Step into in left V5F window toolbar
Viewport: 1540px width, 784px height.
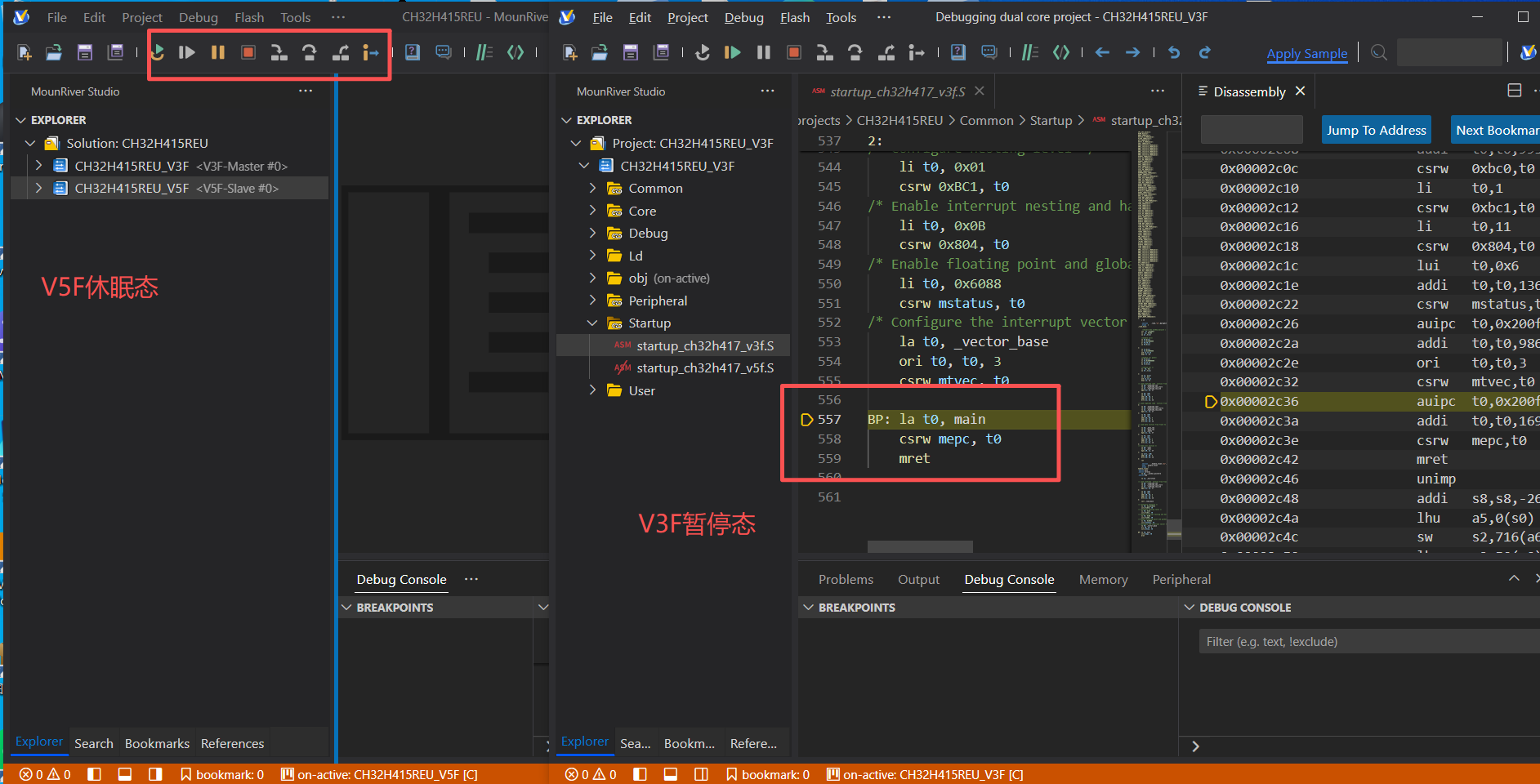click(x=279, y=52)
